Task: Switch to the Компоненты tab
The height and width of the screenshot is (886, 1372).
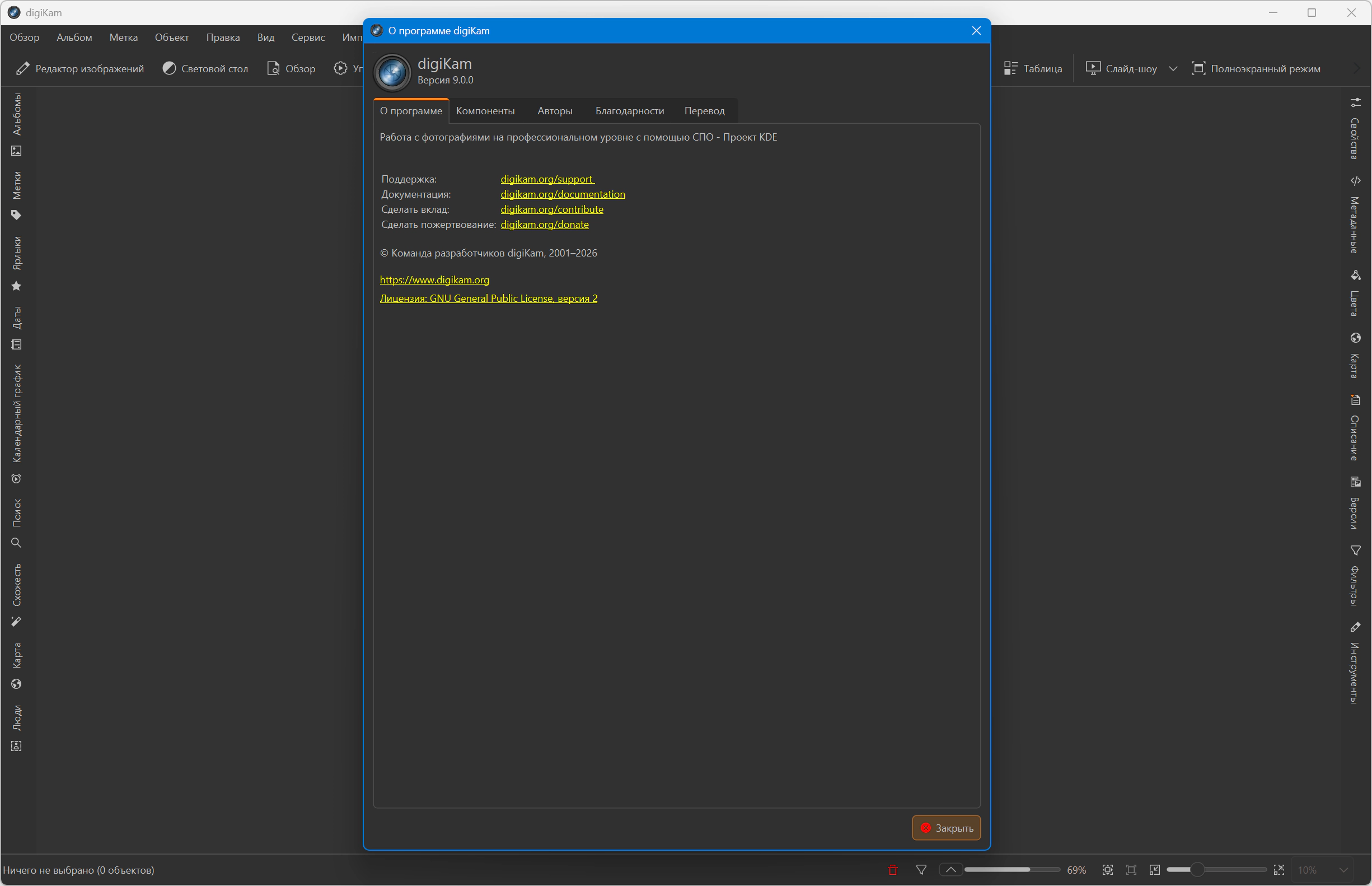Action: [485, 111]
